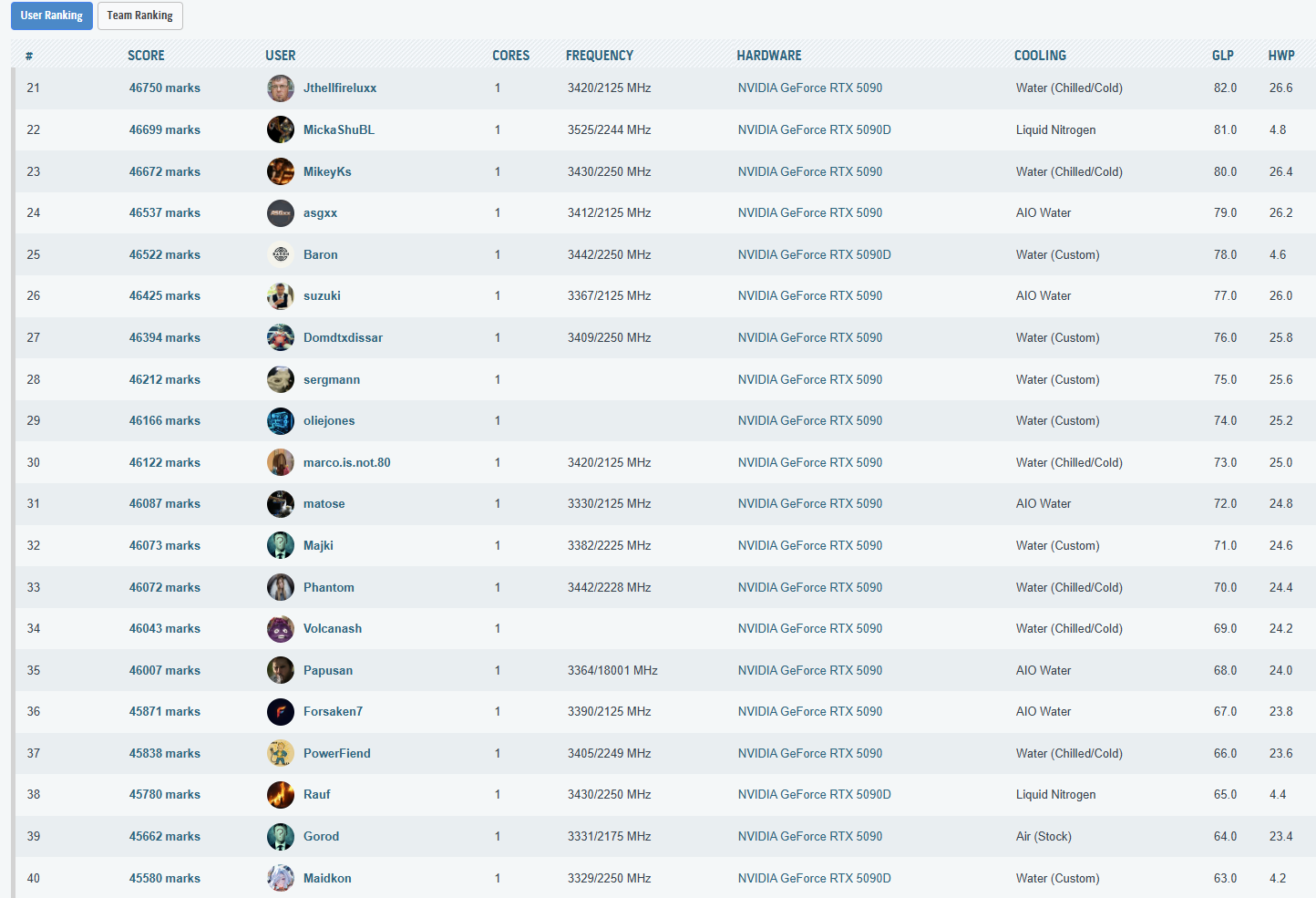Viewport: 1316px width, 898px height.
Task: Open the 46750 marks score link
Action: point(164,88)
